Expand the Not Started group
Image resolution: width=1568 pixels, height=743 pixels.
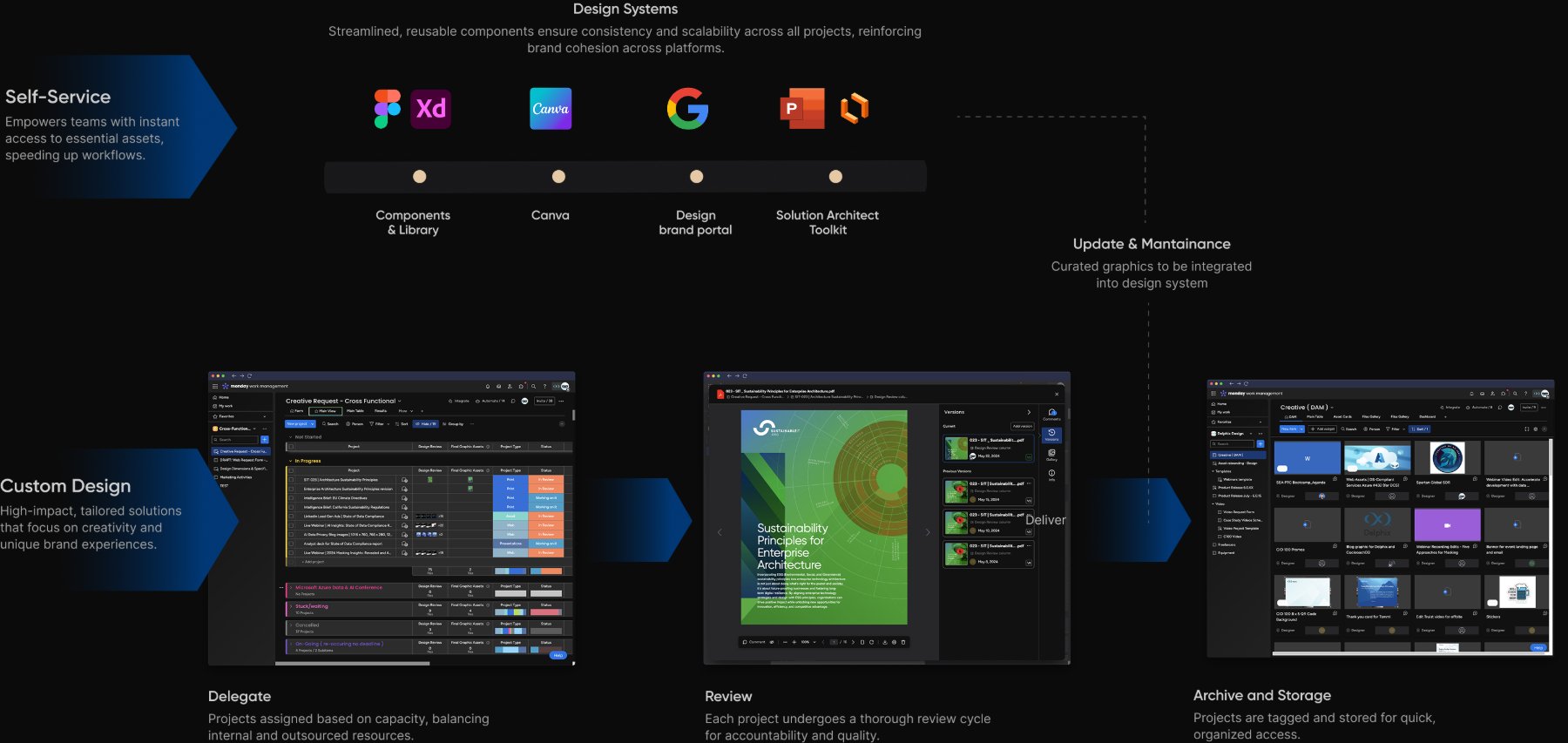[290, 437]
